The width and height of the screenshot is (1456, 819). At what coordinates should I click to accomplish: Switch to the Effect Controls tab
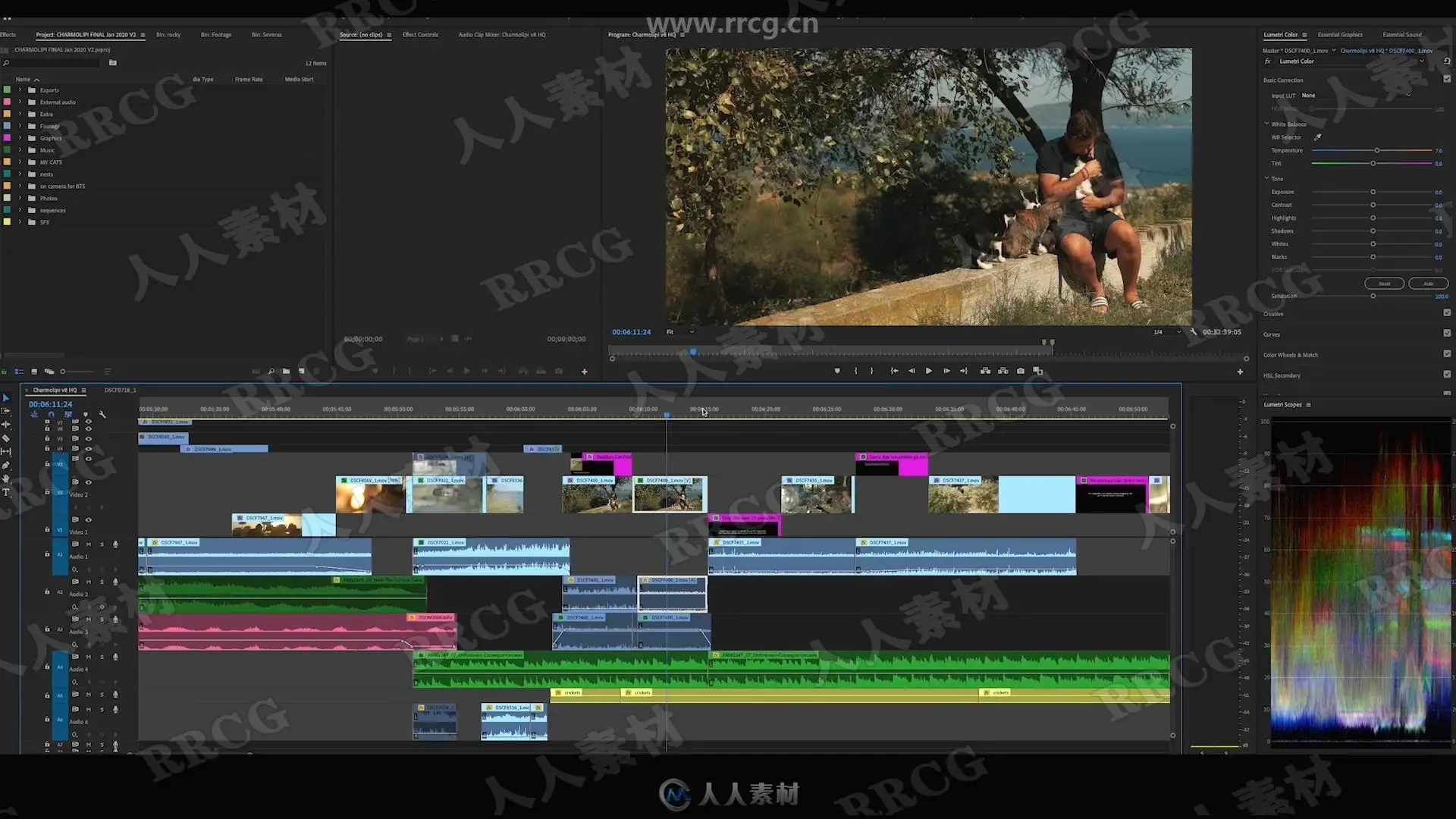(420, 35)
